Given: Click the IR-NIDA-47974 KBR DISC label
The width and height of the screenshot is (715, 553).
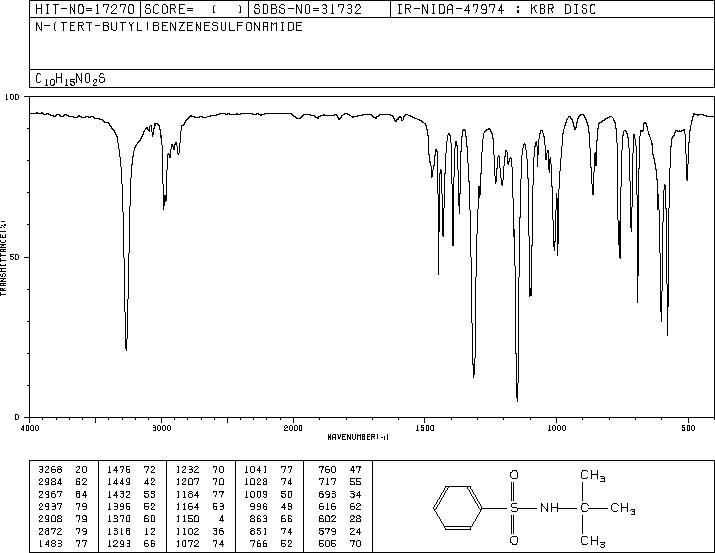Looking at the screenshot, I should point(496,9).
